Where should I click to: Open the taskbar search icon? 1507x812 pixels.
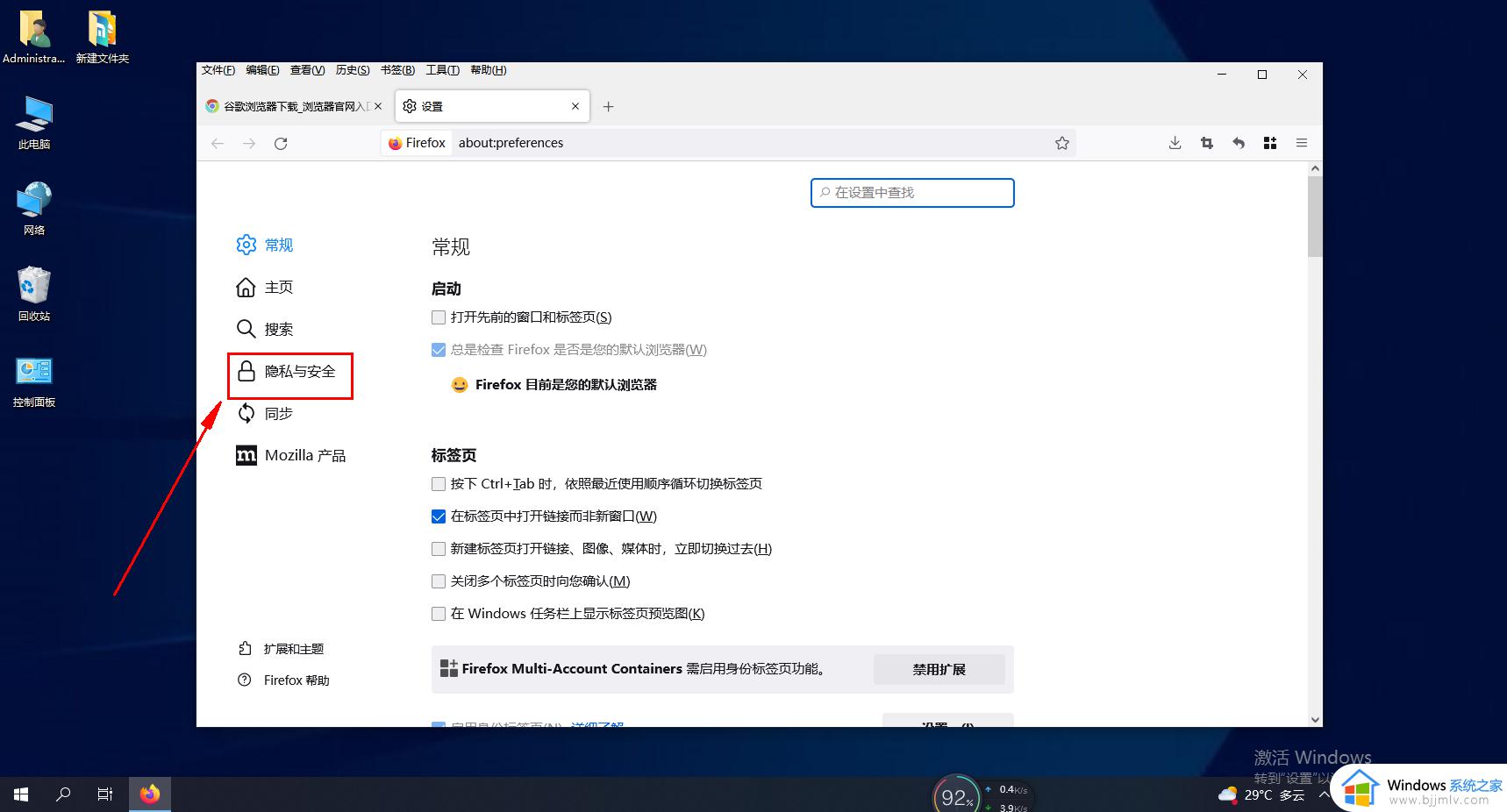tap(63, 794)
